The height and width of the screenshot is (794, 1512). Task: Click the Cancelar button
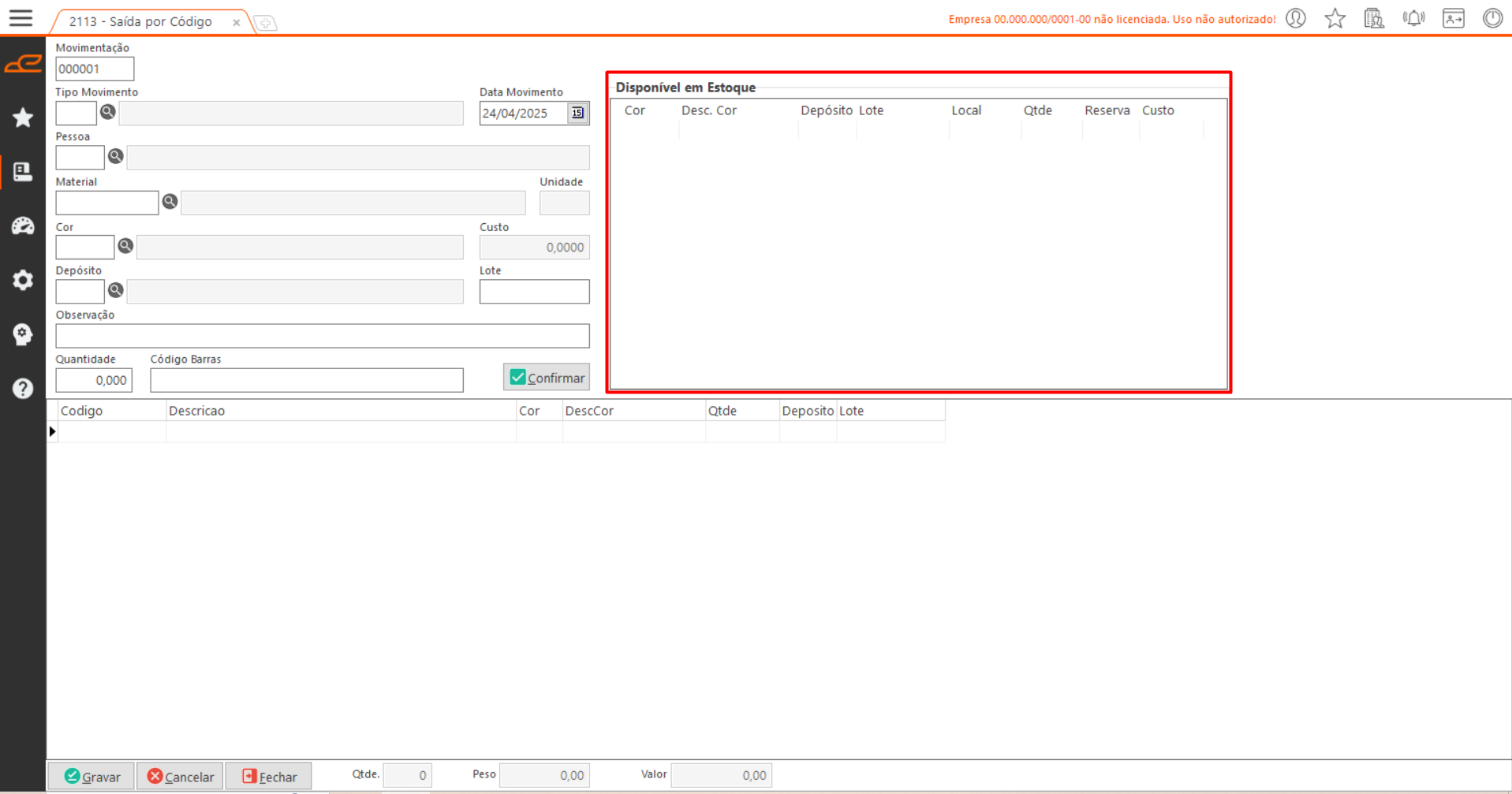pyautogui.click(x=180, y=776)
